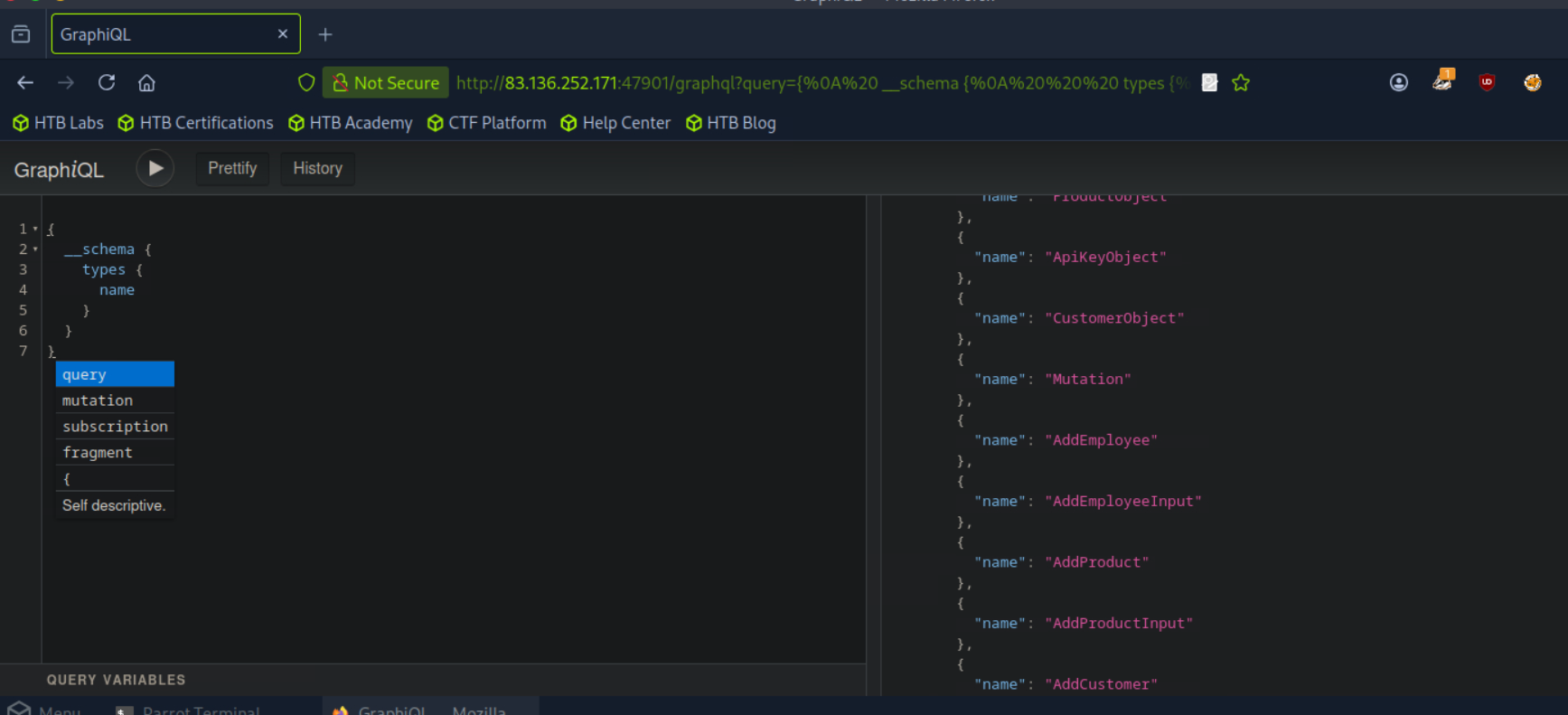Select 'mutation' from autocomplete list
The image size is (1568, 715).
(x=98, y=400)
